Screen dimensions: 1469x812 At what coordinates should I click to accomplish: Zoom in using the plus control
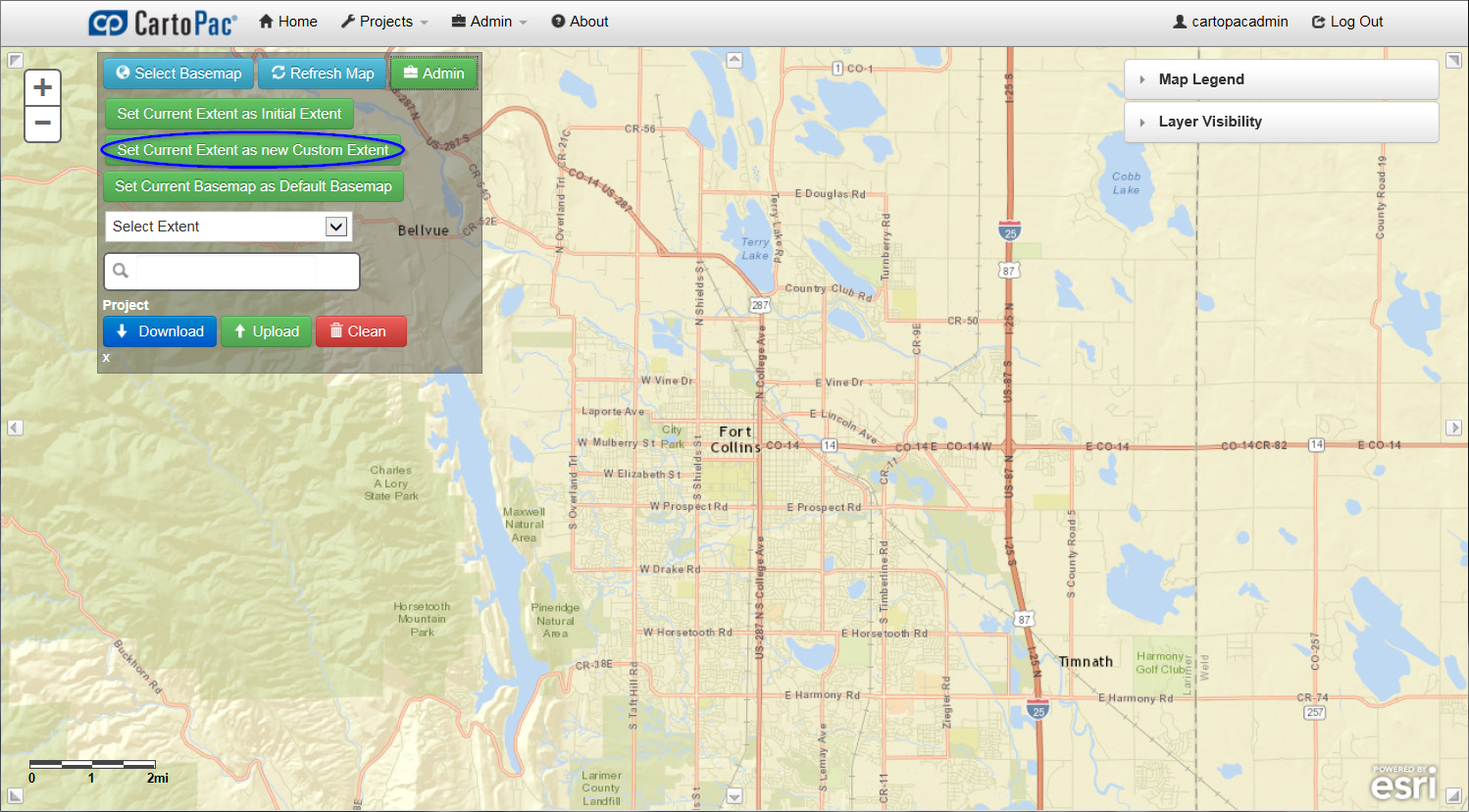click(42, 86)
